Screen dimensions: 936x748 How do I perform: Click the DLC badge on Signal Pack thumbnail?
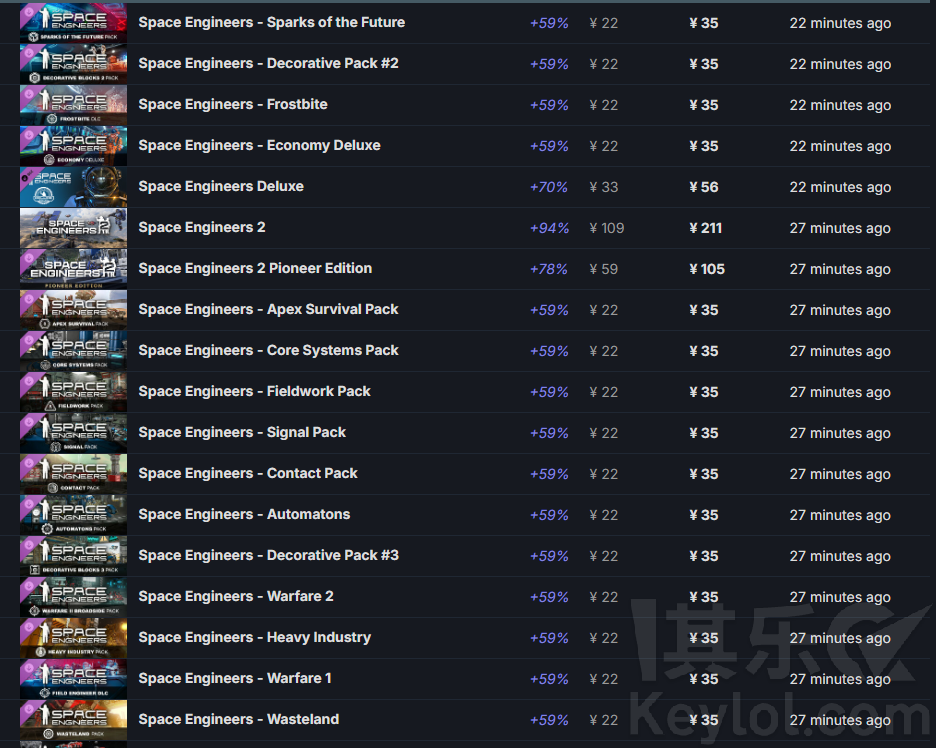tap(29, 420)
